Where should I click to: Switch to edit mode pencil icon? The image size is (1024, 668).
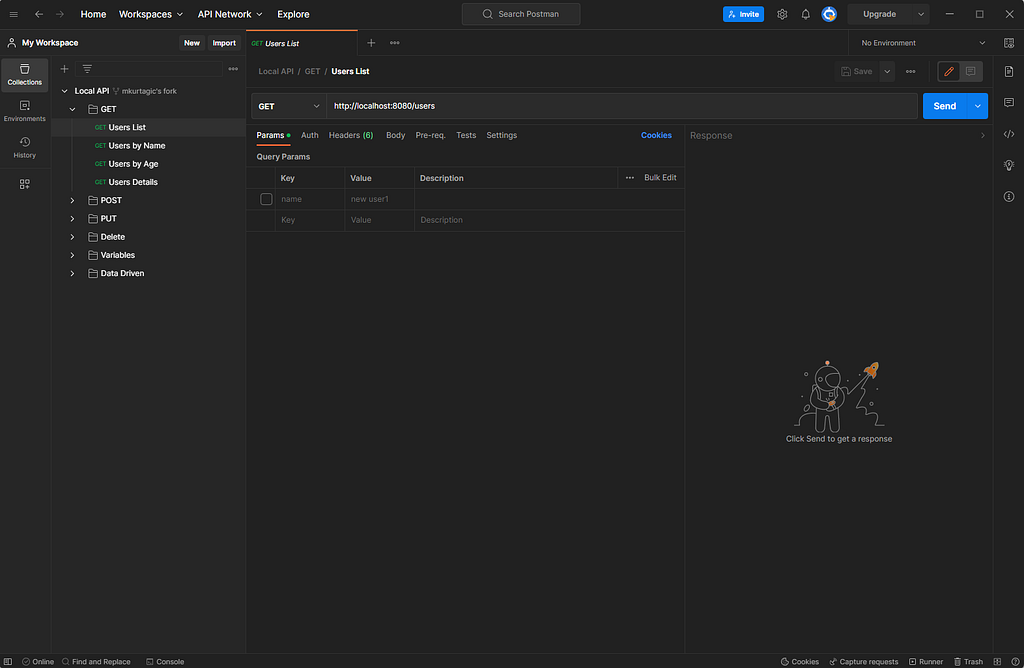[x=949, y=71]
